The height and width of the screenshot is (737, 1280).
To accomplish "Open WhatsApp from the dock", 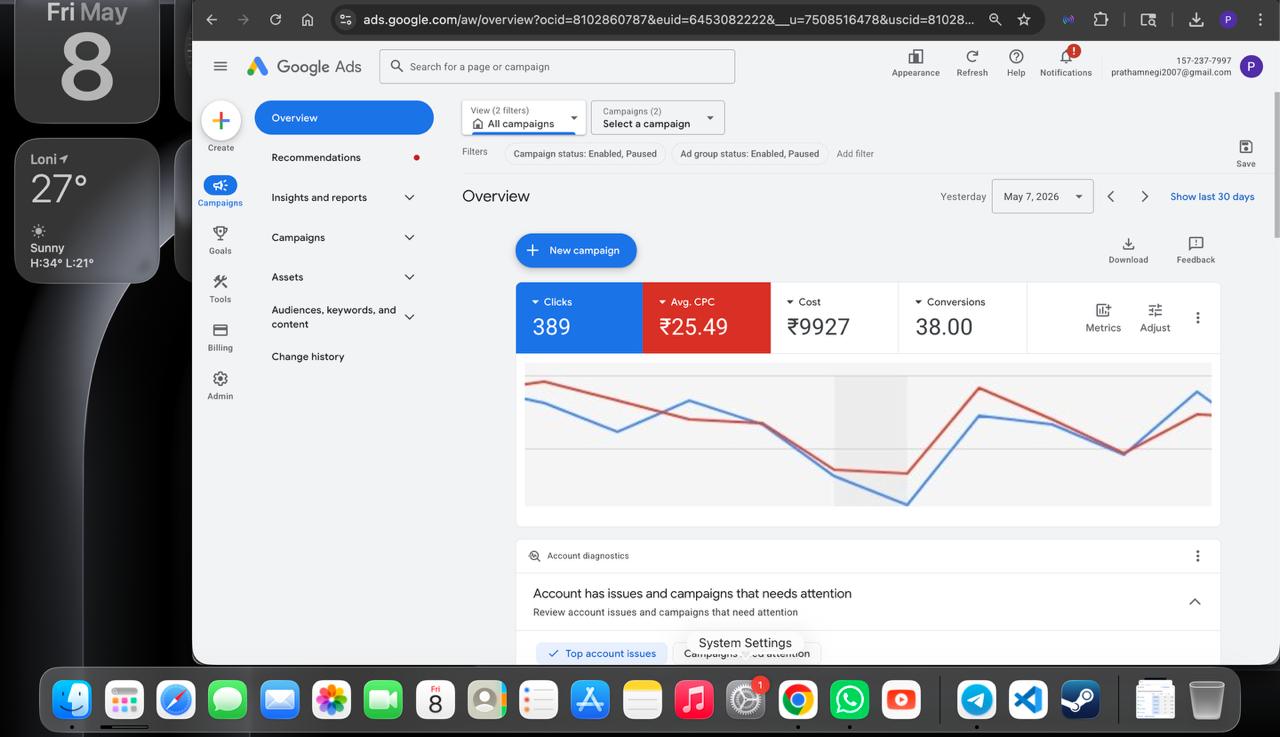I will [850, 700].
